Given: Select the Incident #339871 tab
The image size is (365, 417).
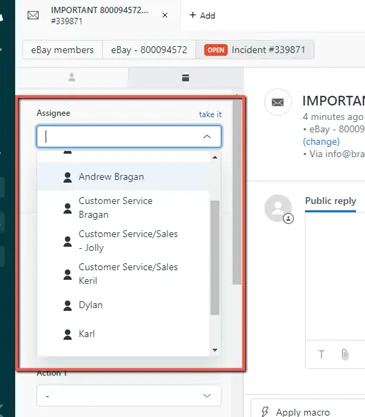Looking at the screenshot, I should point(255,50).
